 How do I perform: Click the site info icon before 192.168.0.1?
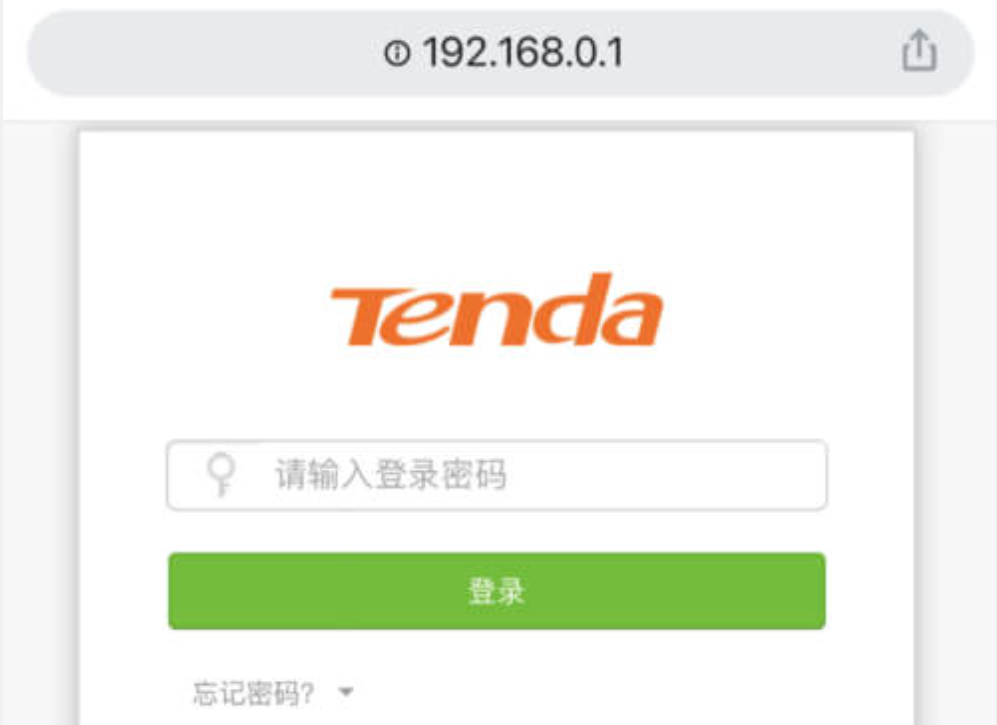(397, 53)
